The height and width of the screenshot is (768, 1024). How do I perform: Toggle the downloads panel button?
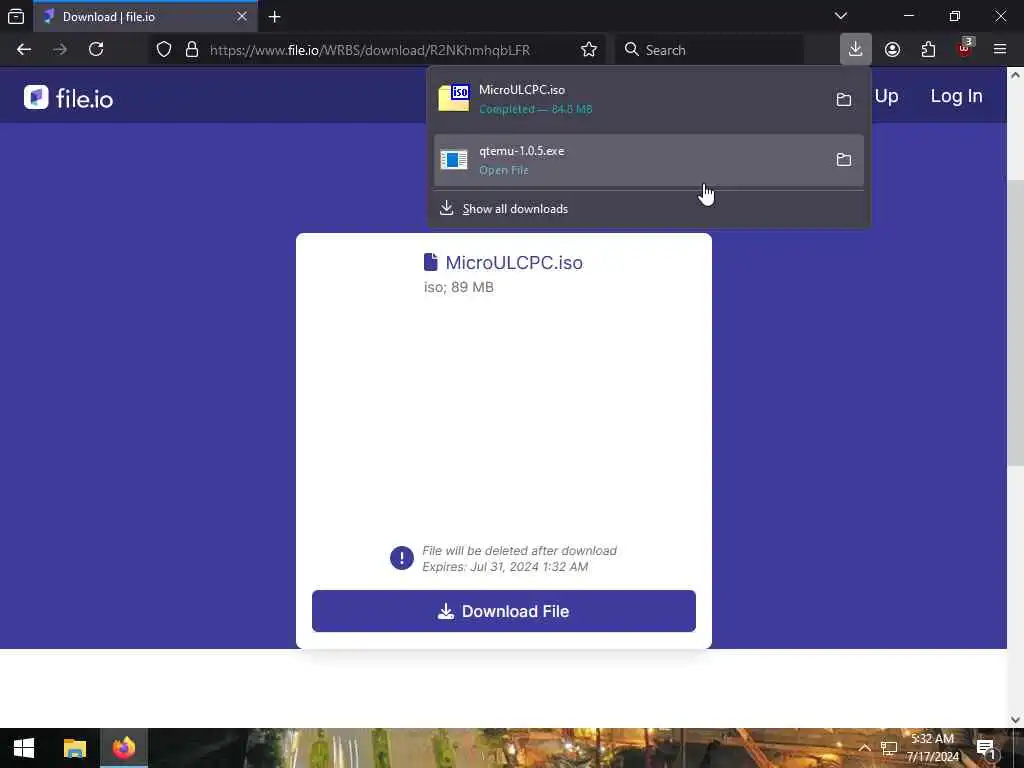point(856,49)
